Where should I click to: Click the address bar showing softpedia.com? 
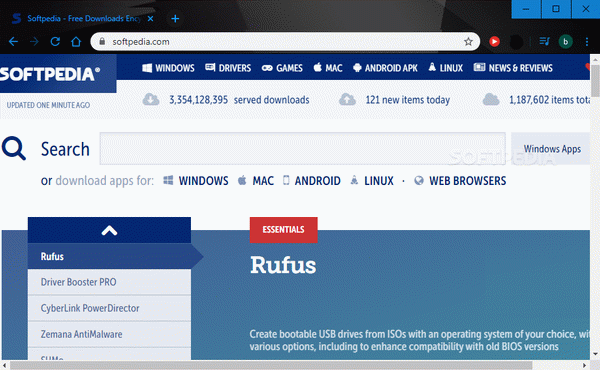point(285,42)
